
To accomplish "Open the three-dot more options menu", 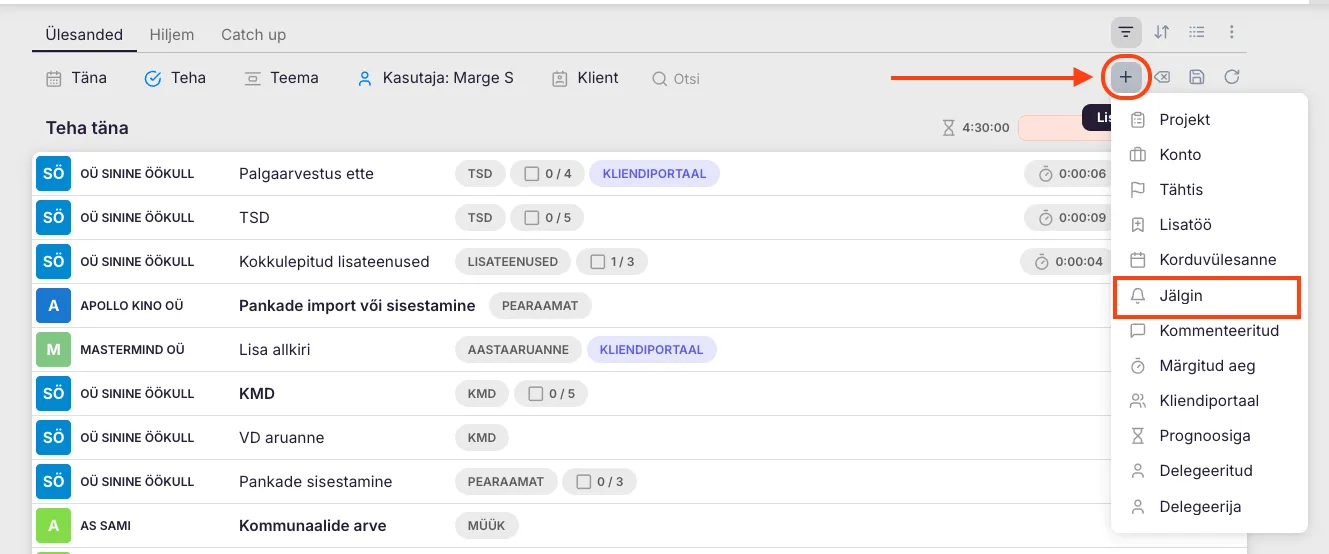I will (x=1232, y=32).
